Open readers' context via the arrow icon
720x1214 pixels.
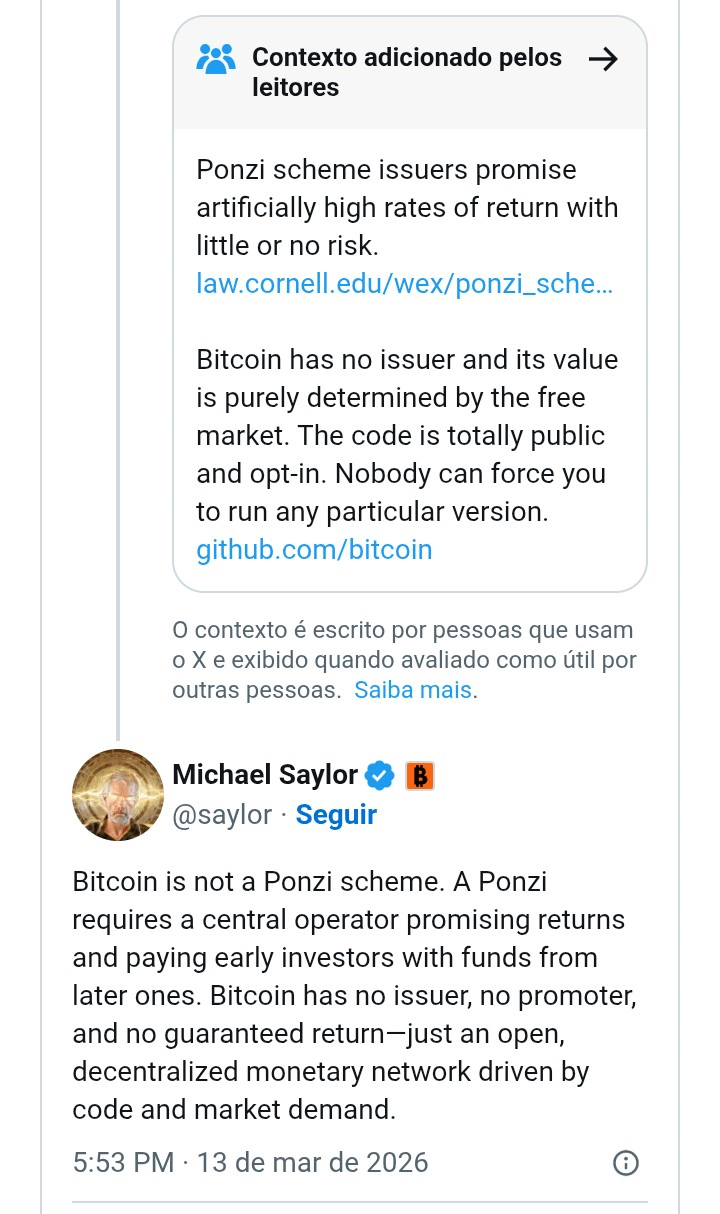pyautogui.click(x=603, y=59)
